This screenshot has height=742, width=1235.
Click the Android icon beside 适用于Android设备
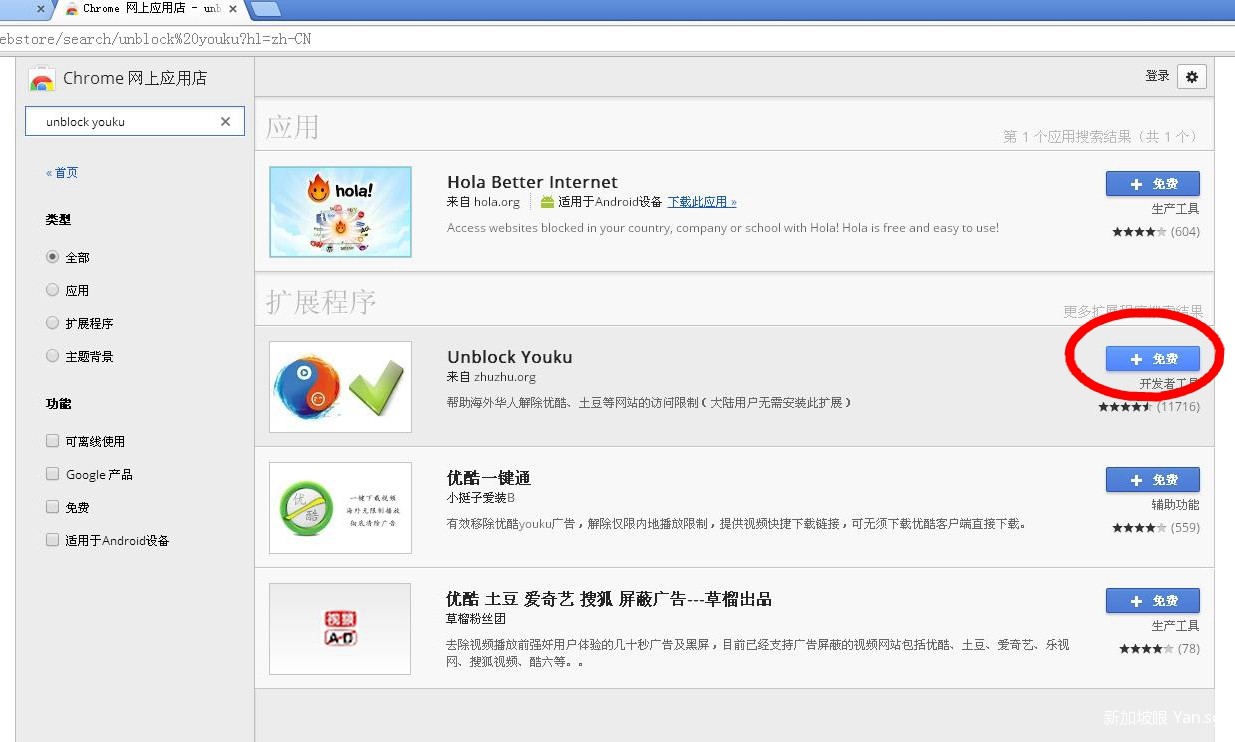click(x=547, y=202)
